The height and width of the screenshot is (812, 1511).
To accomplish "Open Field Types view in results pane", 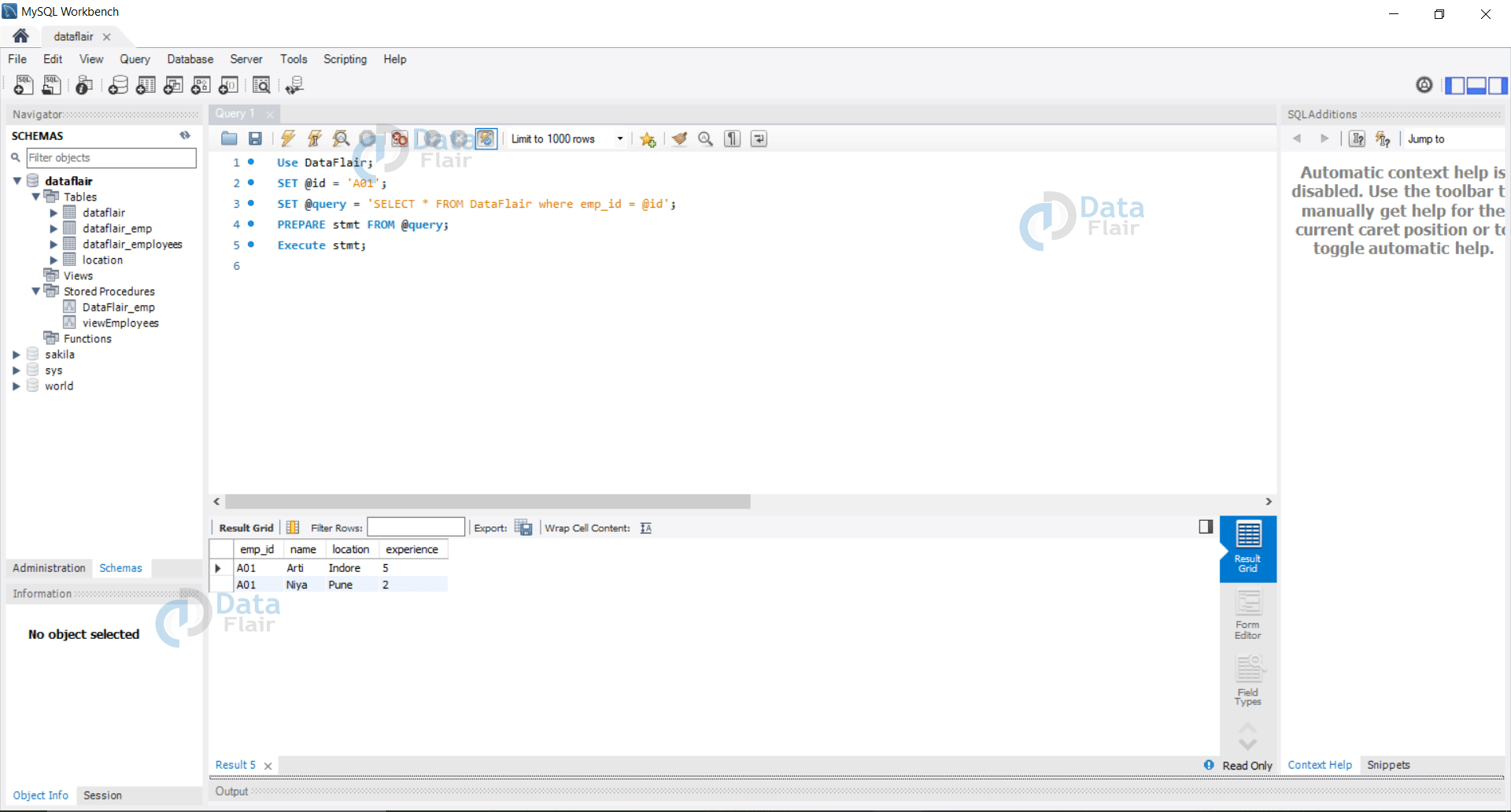I will click(x=1247, y=679).
